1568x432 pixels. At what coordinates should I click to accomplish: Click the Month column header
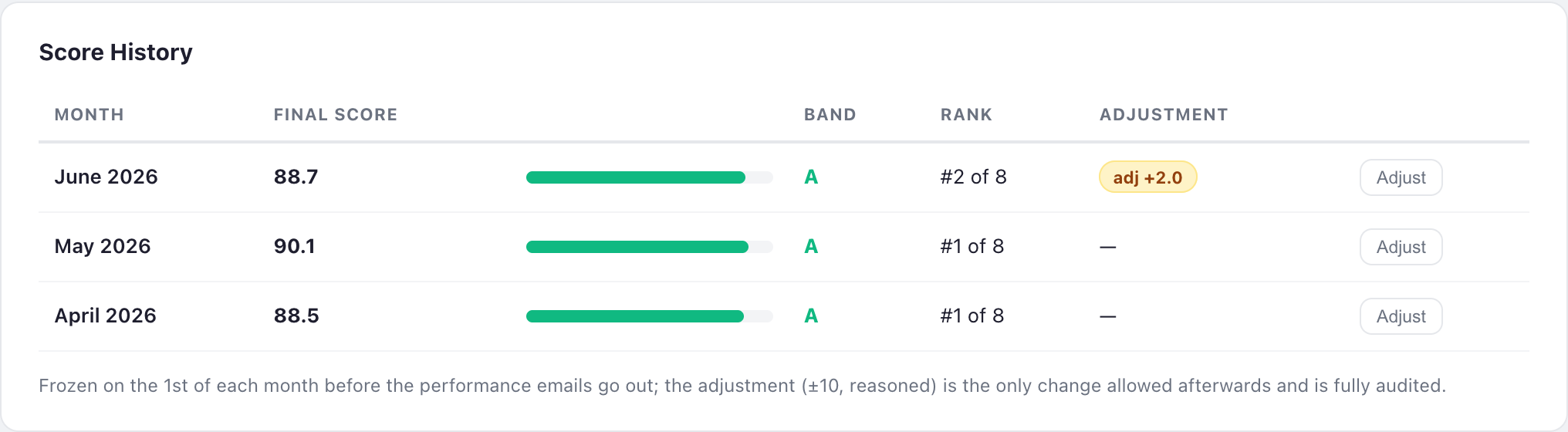(89, 115)
